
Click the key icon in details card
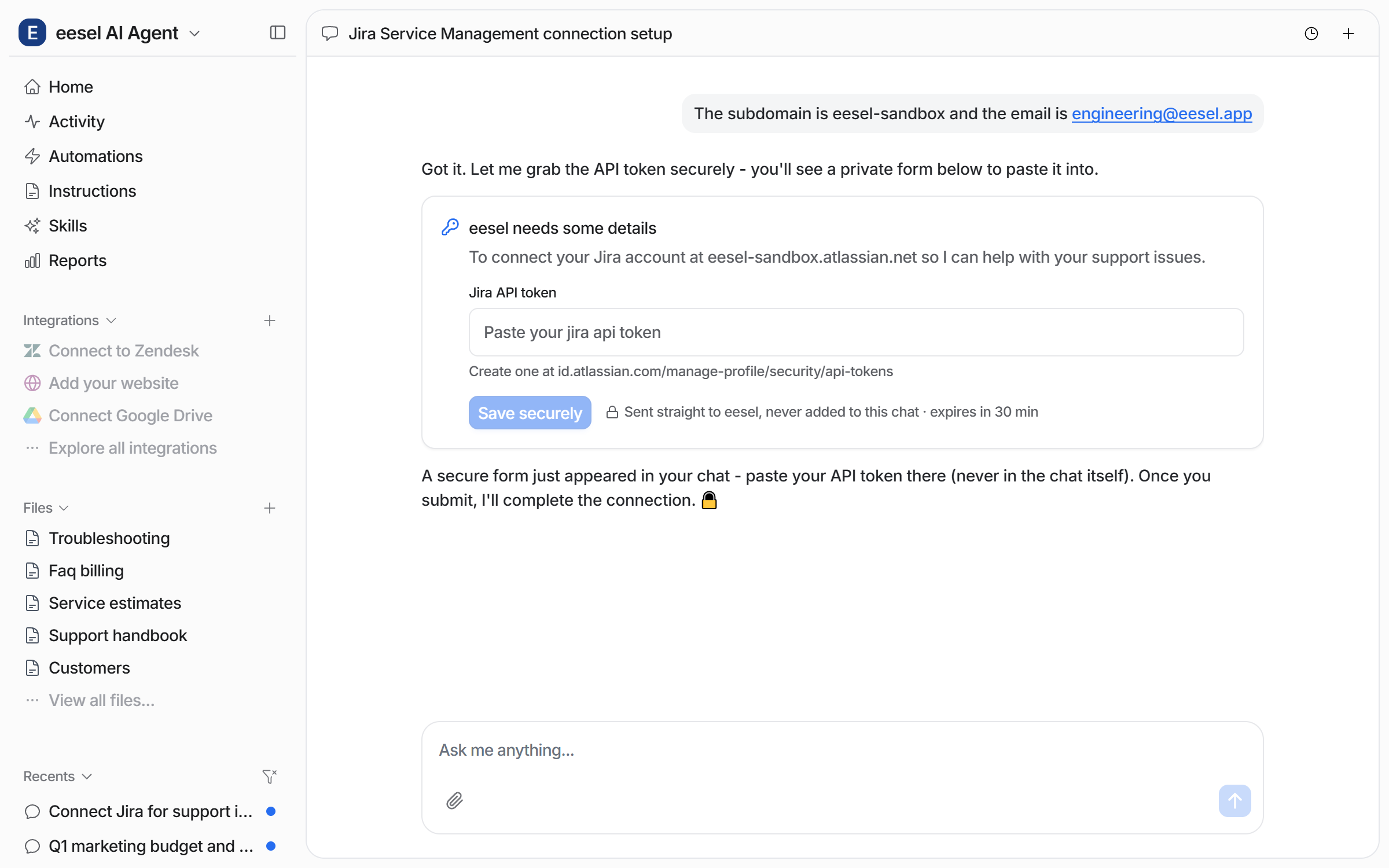point(450,227)
